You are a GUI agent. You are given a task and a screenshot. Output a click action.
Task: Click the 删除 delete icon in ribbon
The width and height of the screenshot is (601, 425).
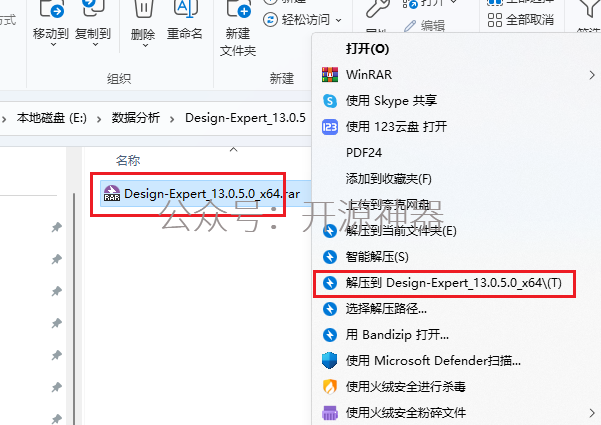(143, 8)
